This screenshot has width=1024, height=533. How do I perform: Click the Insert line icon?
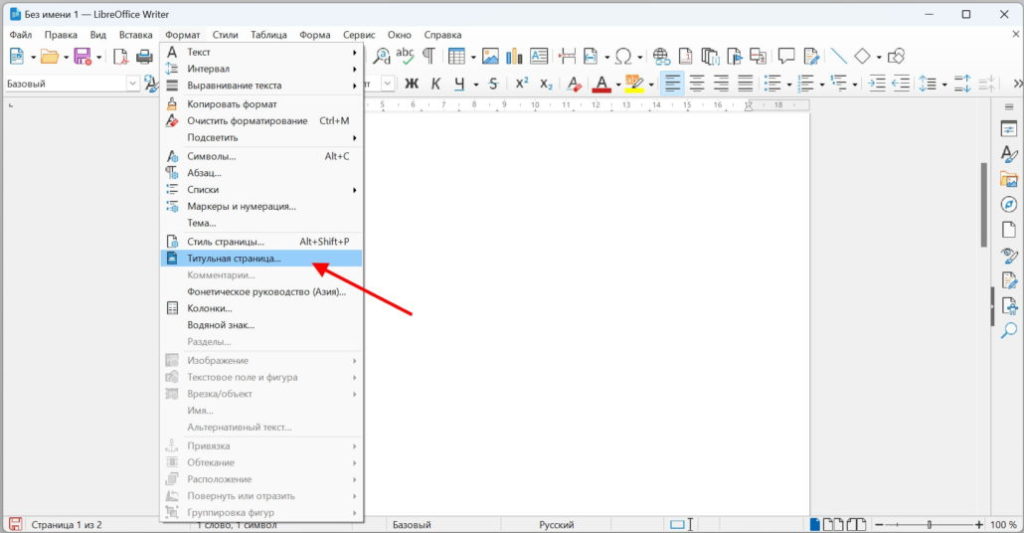click(x=839, y=56)
